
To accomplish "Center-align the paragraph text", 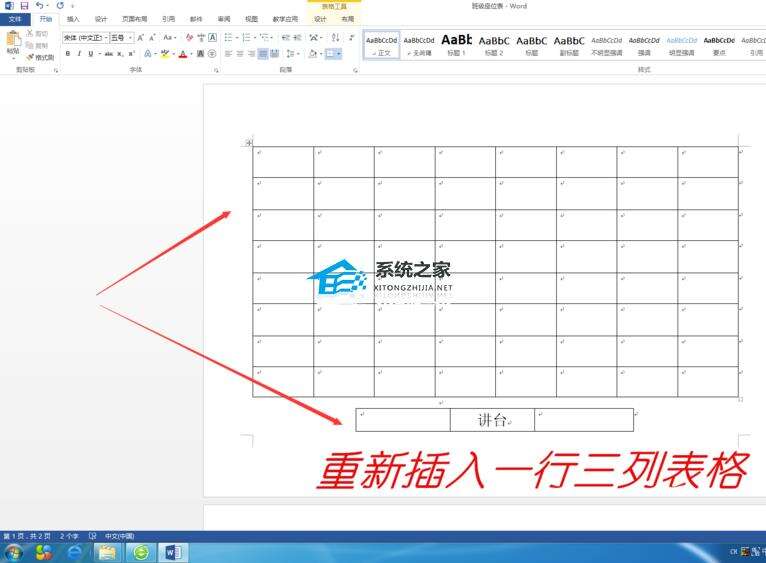I will pos(240,54).
